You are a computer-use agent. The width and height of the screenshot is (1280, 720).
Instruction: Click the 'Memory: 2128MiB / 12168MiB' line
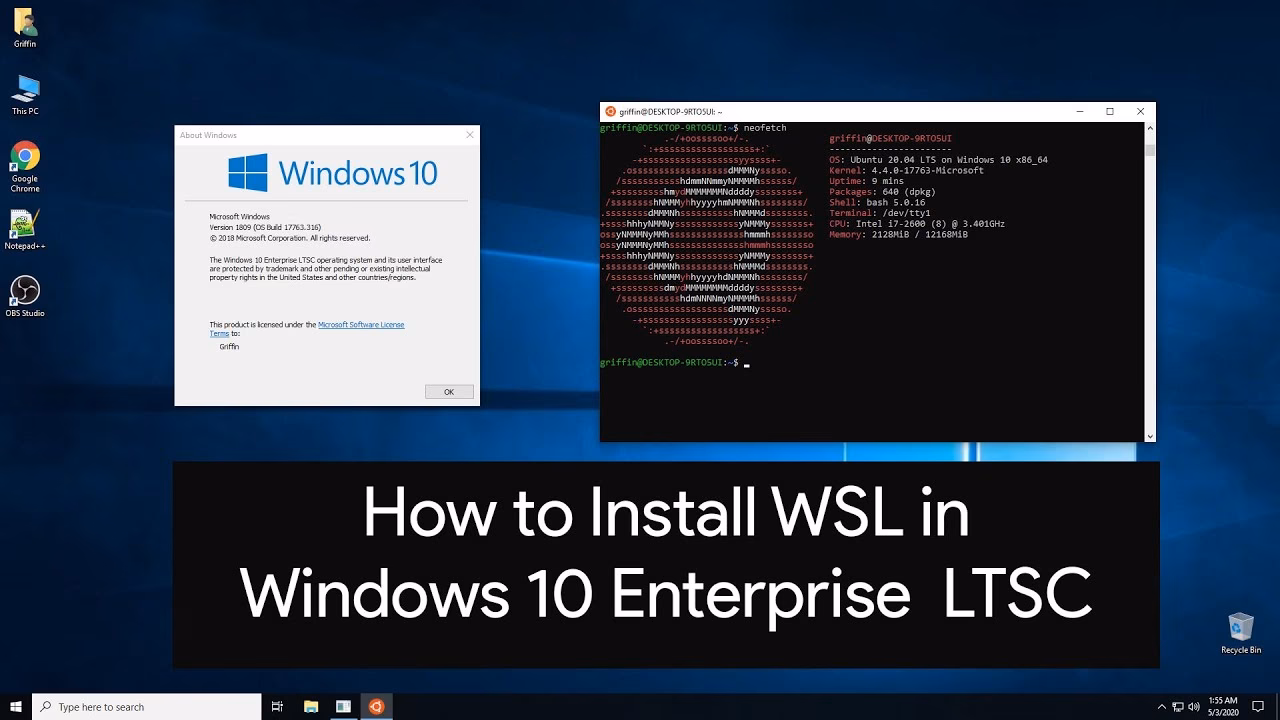point(898,235)
